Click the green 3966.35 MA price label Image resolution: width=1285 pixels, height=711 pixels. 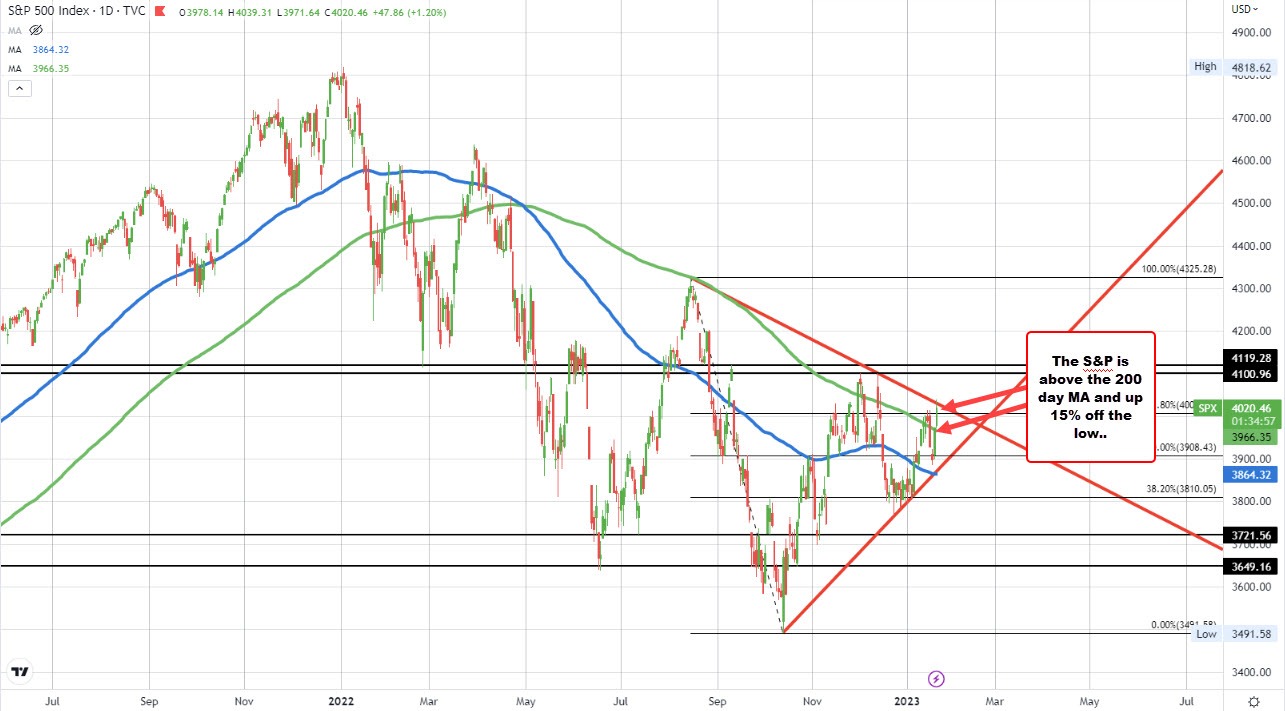[x=1249, y=437]
